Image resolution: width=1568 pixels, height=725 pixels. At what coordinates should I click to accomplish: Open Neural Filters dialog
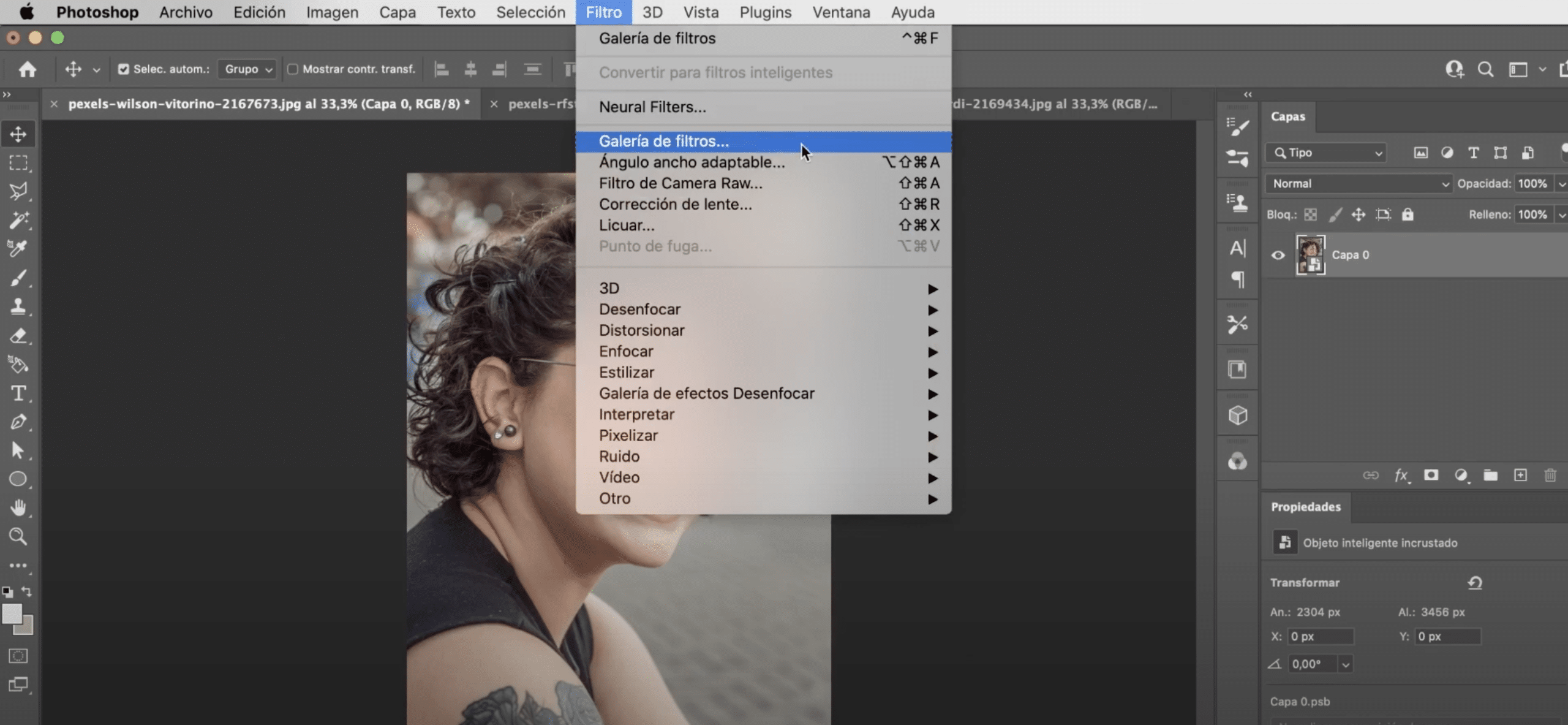coord(652,106)
